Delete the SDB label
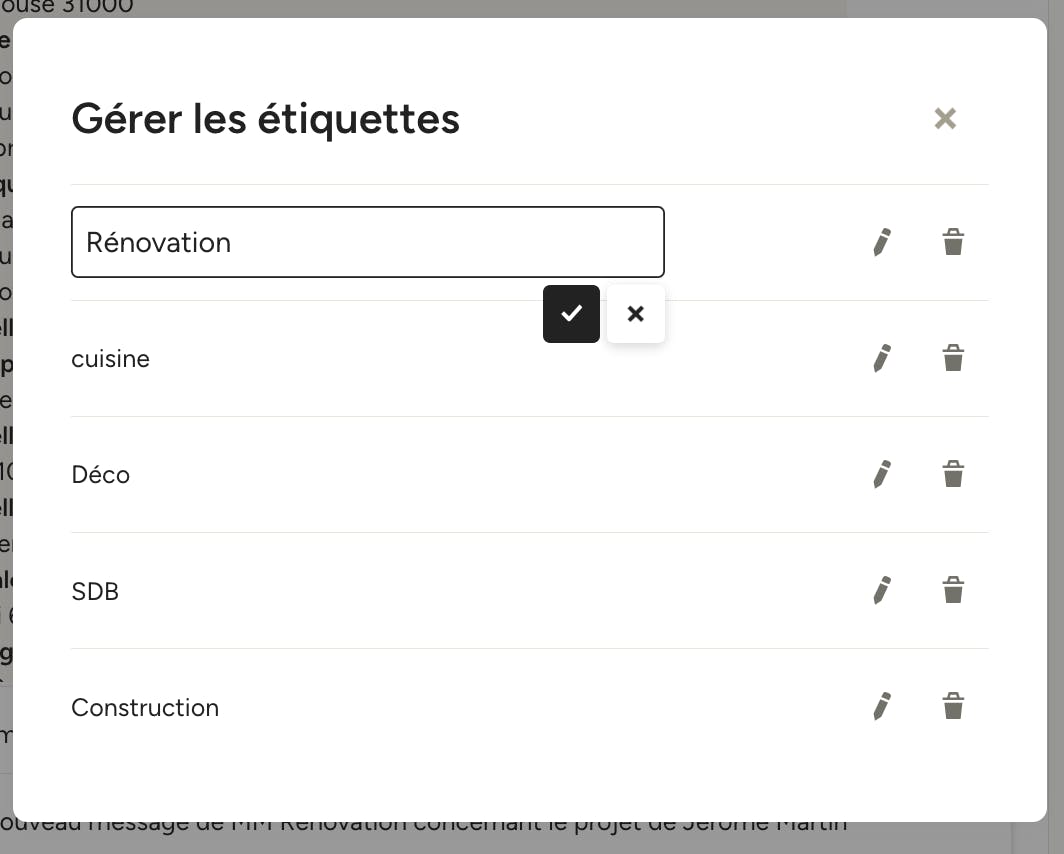Screen dimensions: 1064x854 pyautogui.click(x=953, y=590)
